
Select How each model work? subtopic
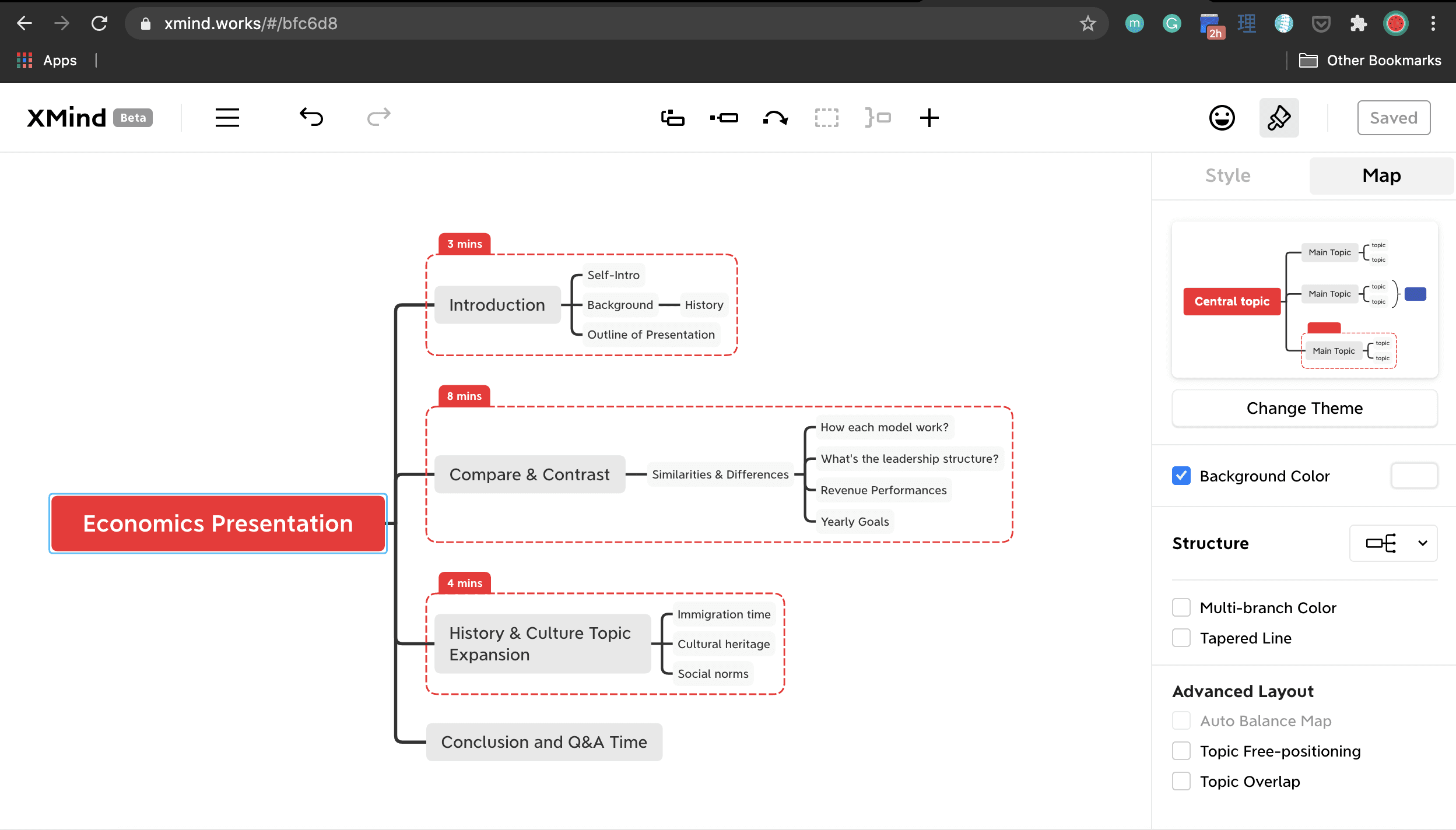(x=884, y=427)
